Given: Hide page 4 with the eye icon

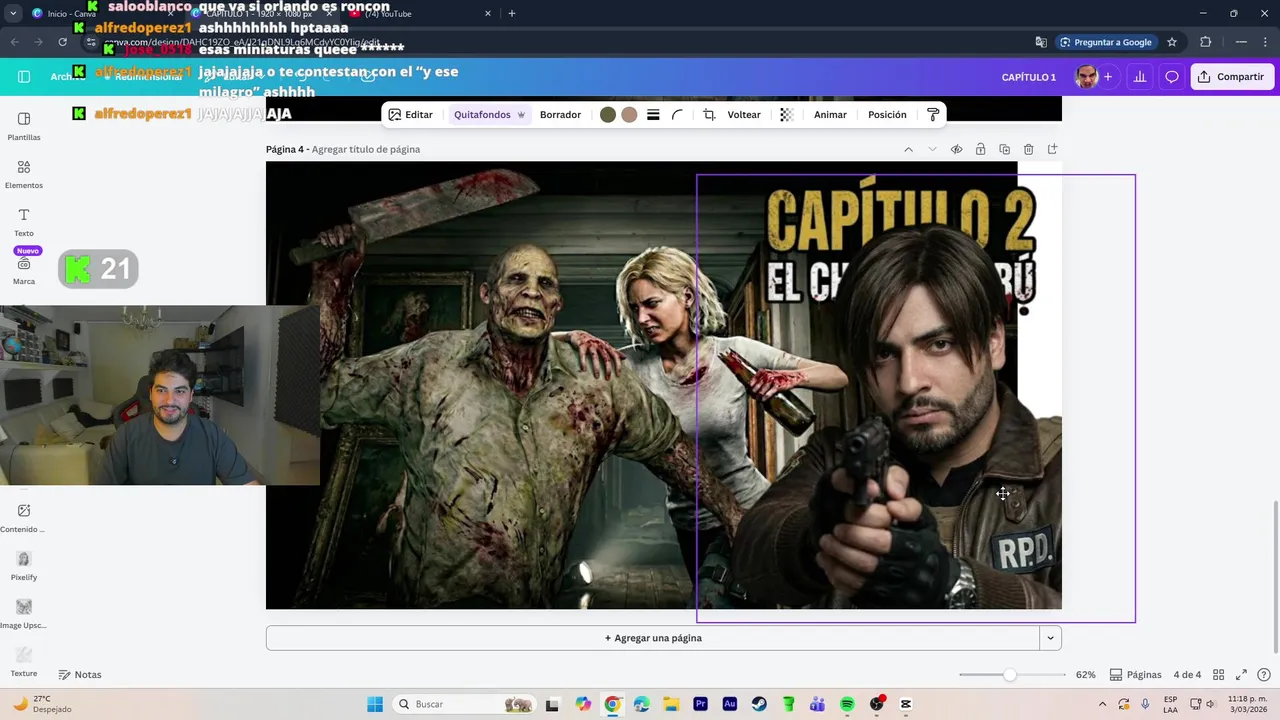Looking at the screenshot, I should (x=956, y=150).
